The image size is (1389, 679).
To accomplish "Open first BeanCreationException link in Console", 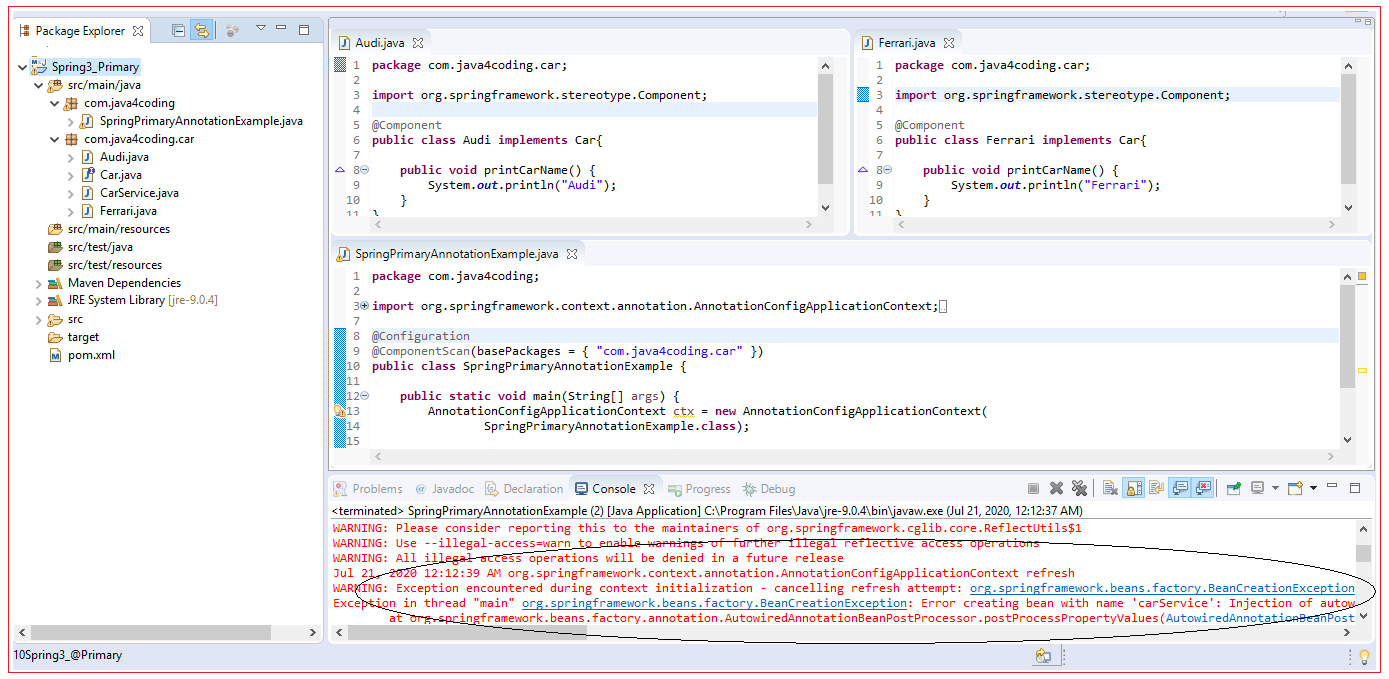I will click(1162, 588).
